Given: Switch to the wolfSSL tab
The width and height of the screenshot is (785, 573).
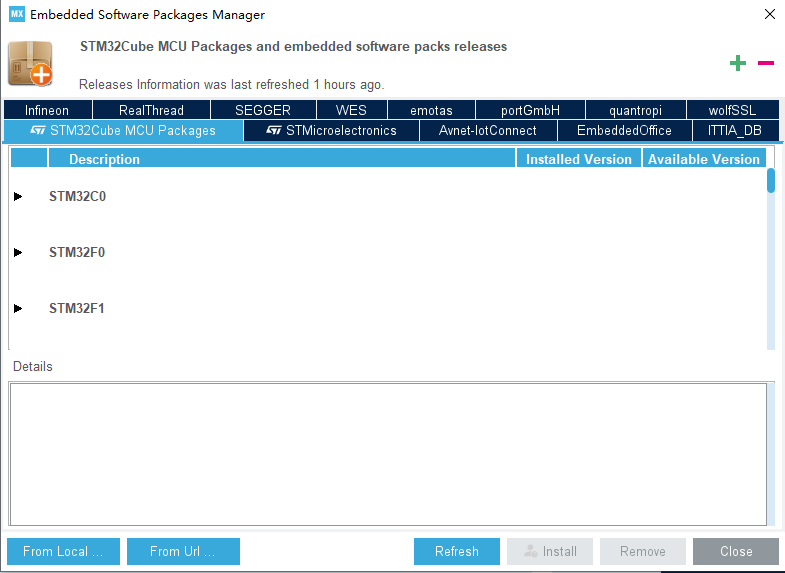Looking at the screenshot, I should pyautogui.click(x=732, y=110).
